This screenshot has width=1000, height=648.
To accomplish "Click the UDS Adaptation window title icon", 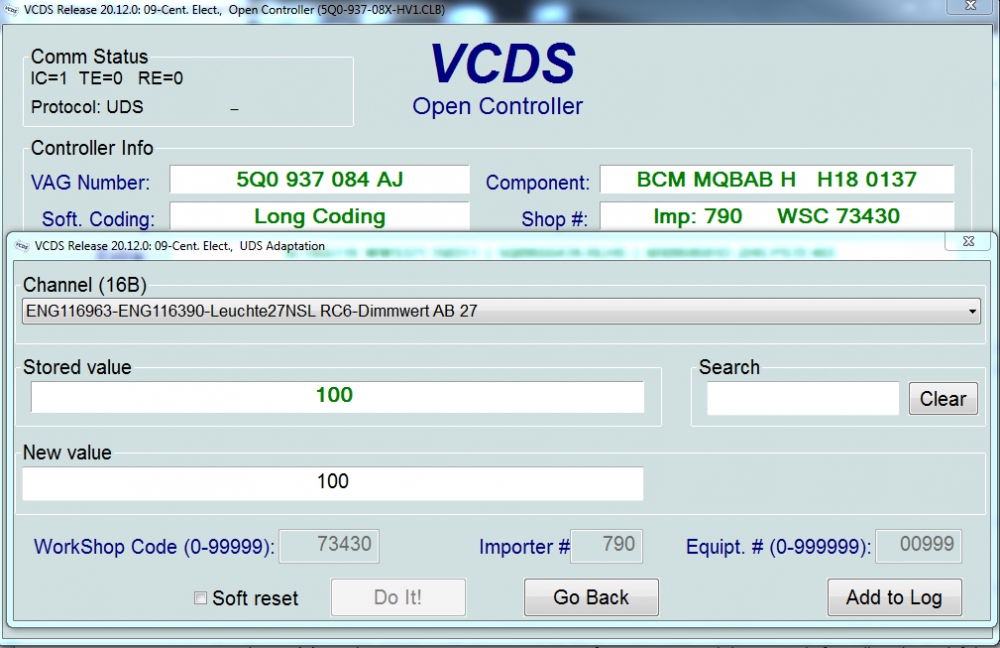I will [x=22, y=246].
